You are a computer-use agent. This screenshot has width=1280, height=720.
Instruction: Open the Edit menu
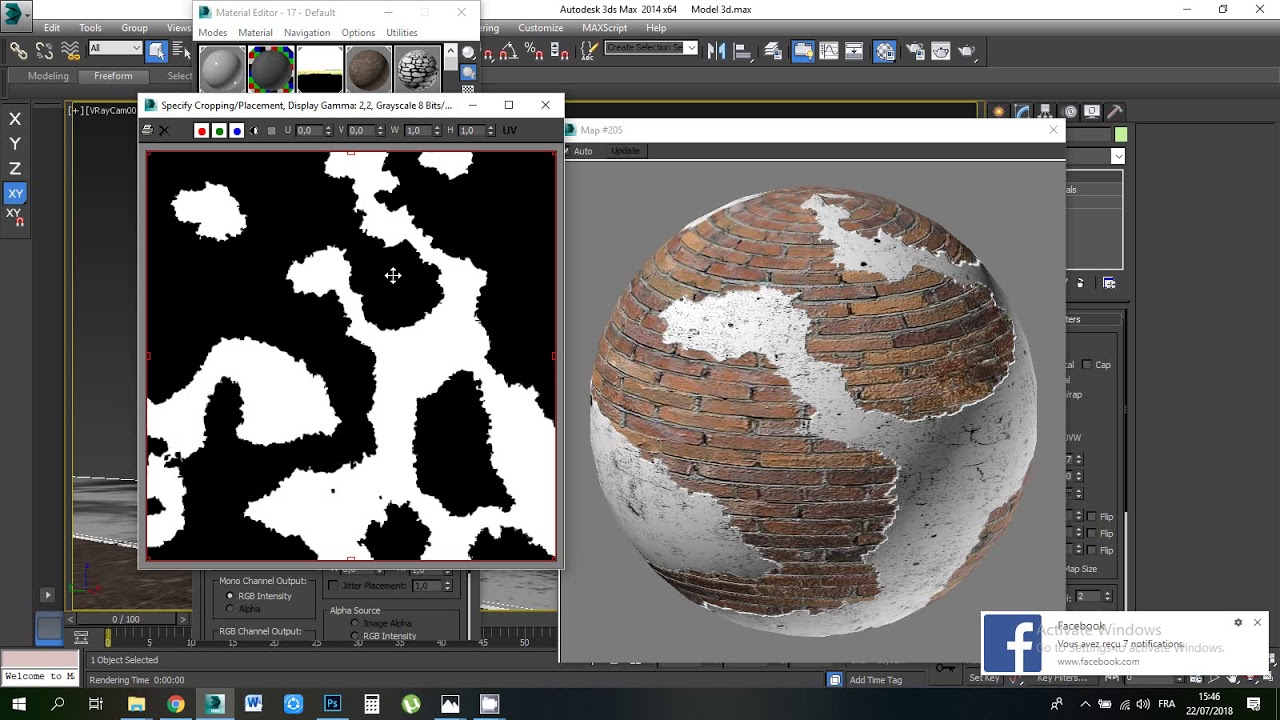click(x=52, y=28)
